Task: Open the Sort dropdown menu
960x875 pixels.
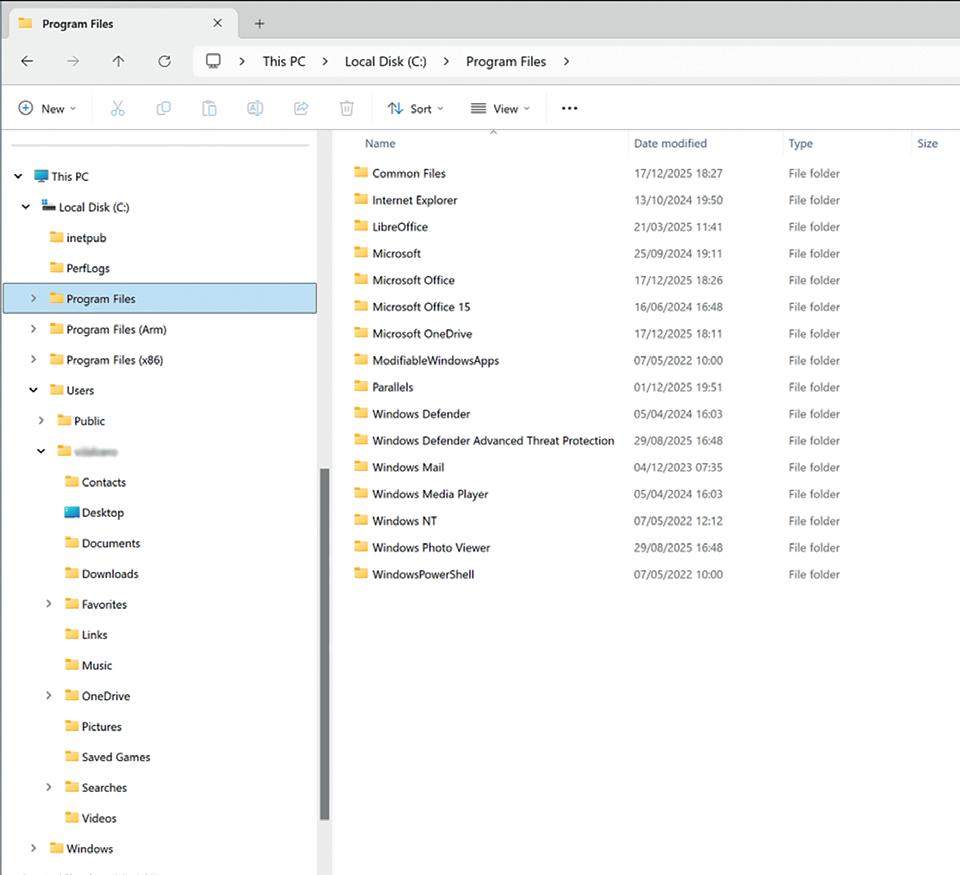Action: click(416, 108)
